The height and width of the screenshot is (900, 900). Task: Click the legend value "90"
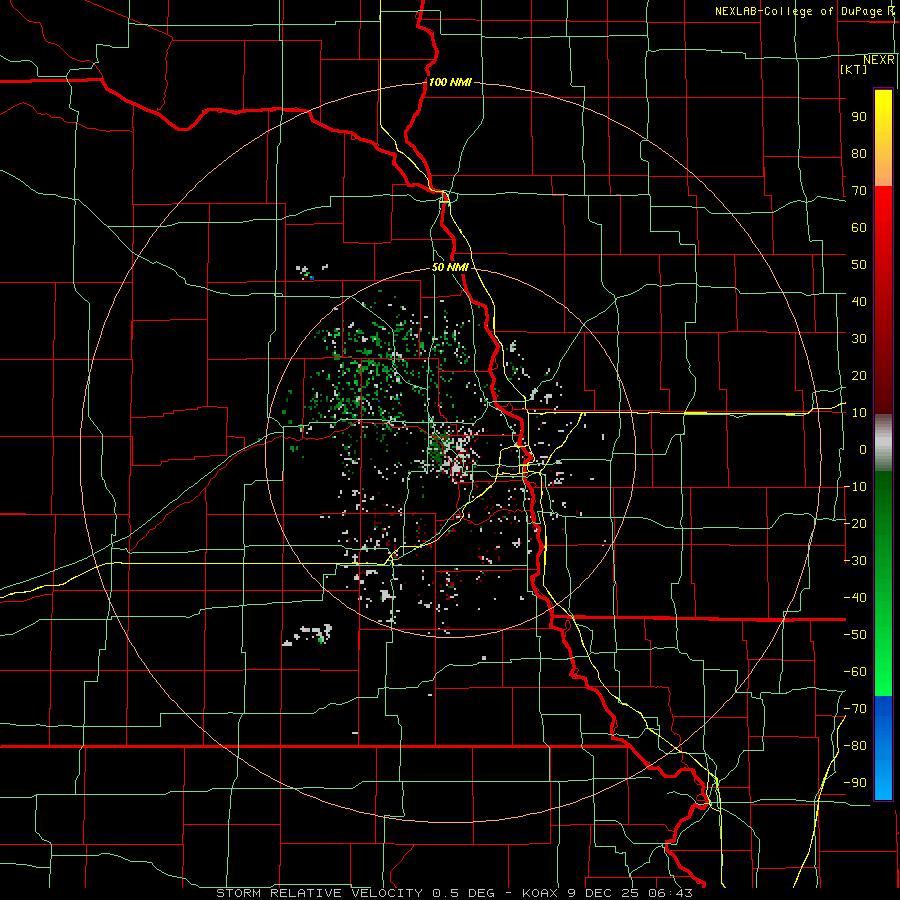click(x=859, y=117)
